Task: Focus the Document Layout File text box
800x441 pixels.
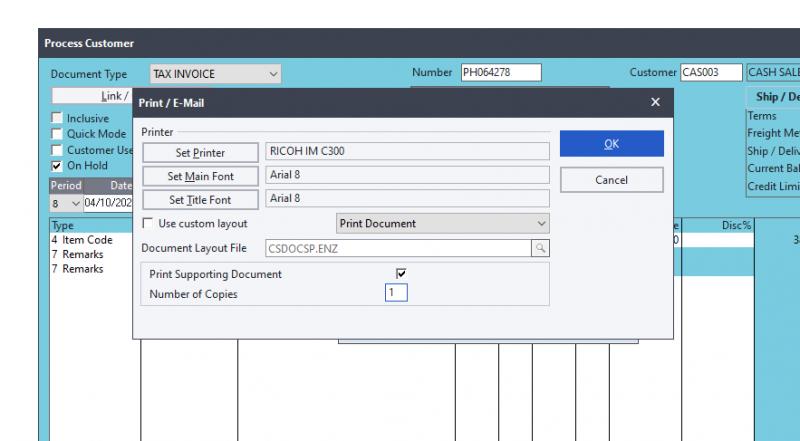Action: tap(397, 248)
